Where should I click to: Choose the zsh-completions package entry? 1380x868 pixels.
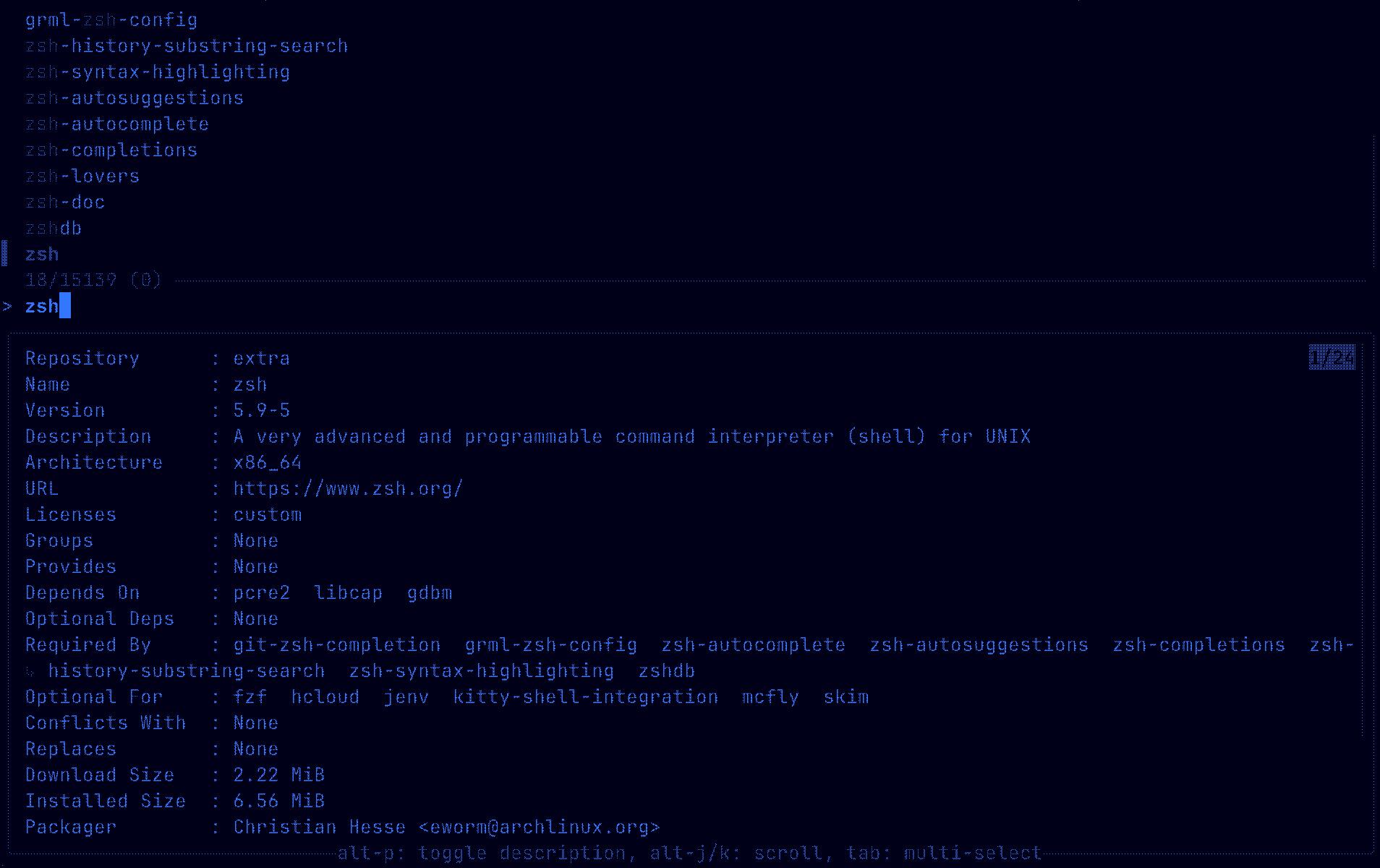point(111,150)
